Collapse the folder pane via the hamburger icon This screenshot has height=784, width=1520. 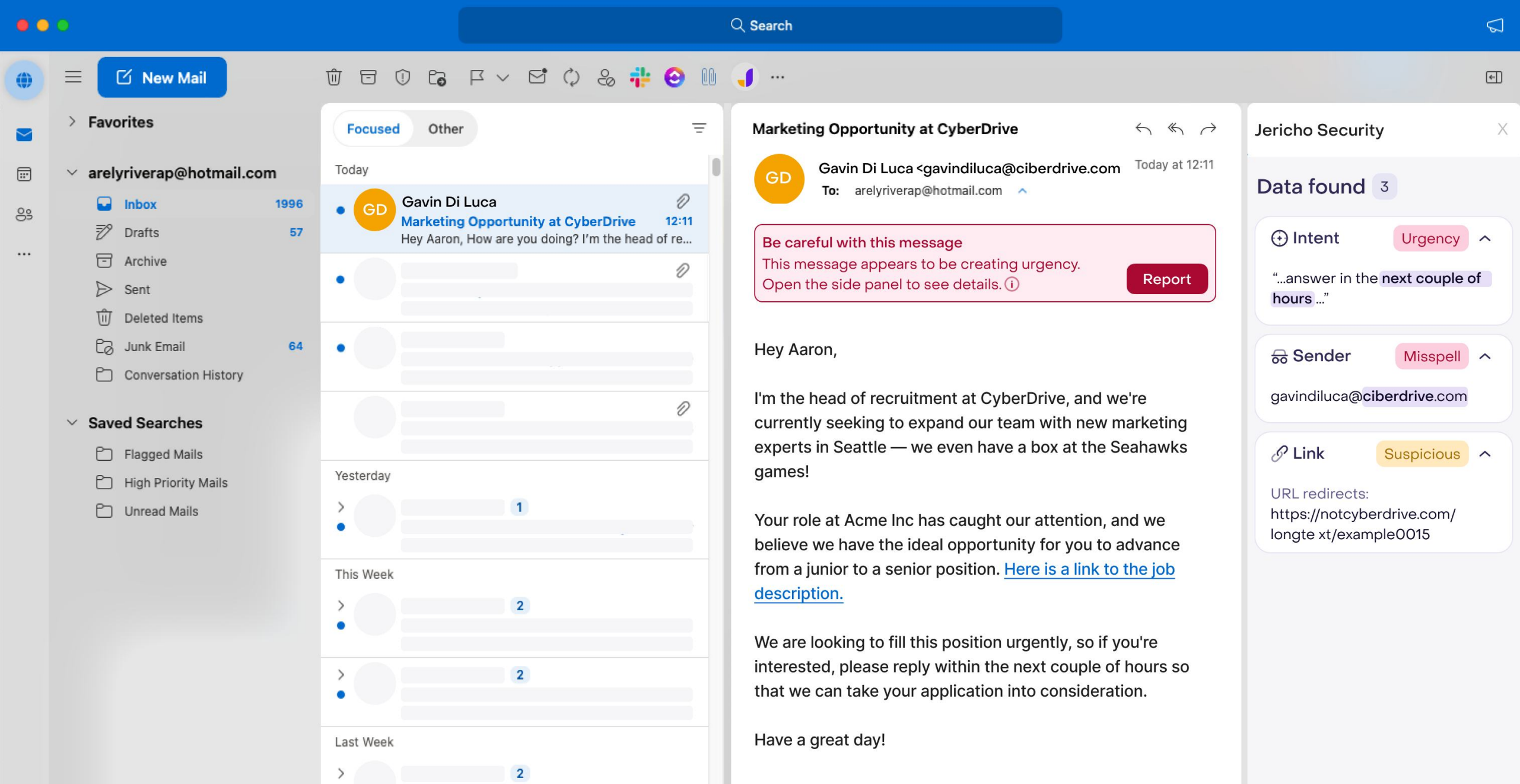point(74,77)
